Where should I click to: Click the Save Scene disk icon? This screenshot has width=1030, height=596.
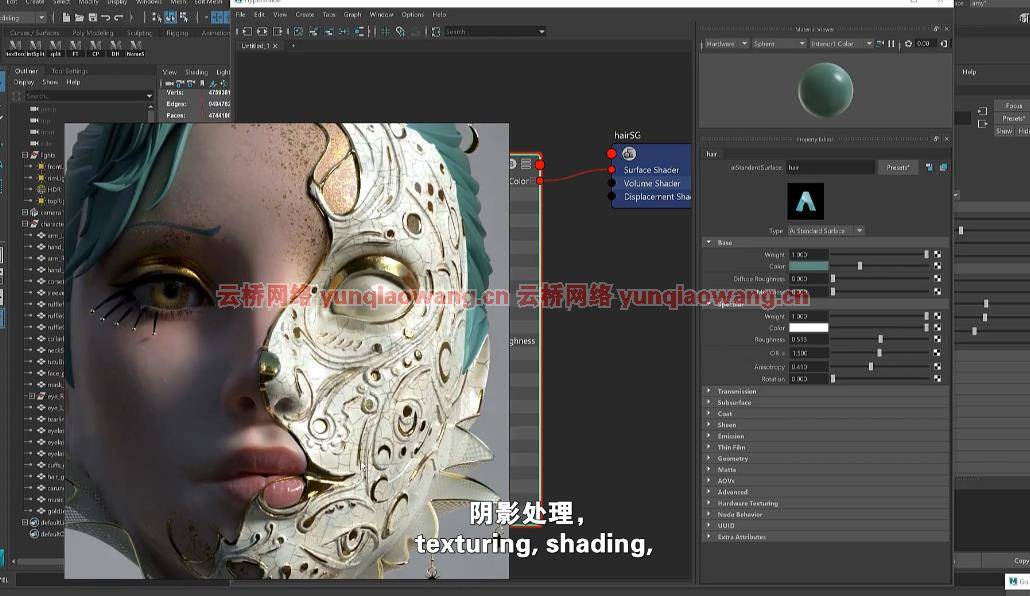93,17
